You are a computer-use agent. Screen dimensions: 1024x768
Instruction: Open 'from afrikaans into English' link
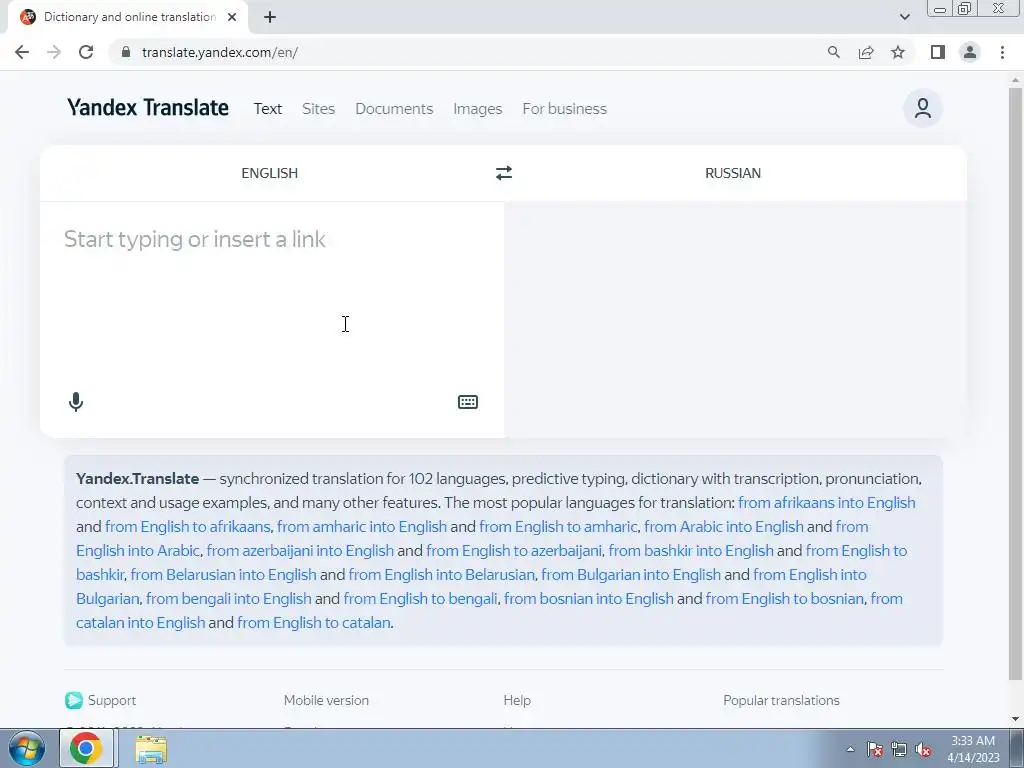coord(827,503)
